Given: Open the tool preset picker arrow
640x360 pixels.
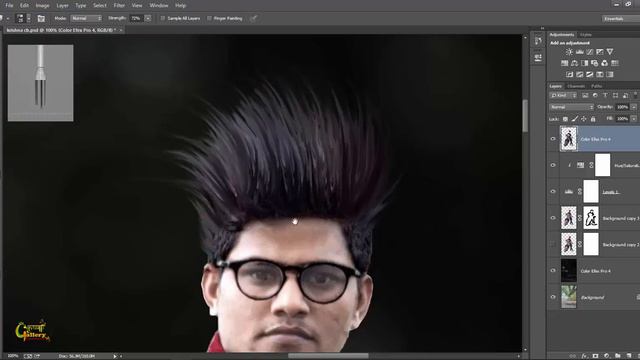Looking at the screenshot, I should point(7,18).
